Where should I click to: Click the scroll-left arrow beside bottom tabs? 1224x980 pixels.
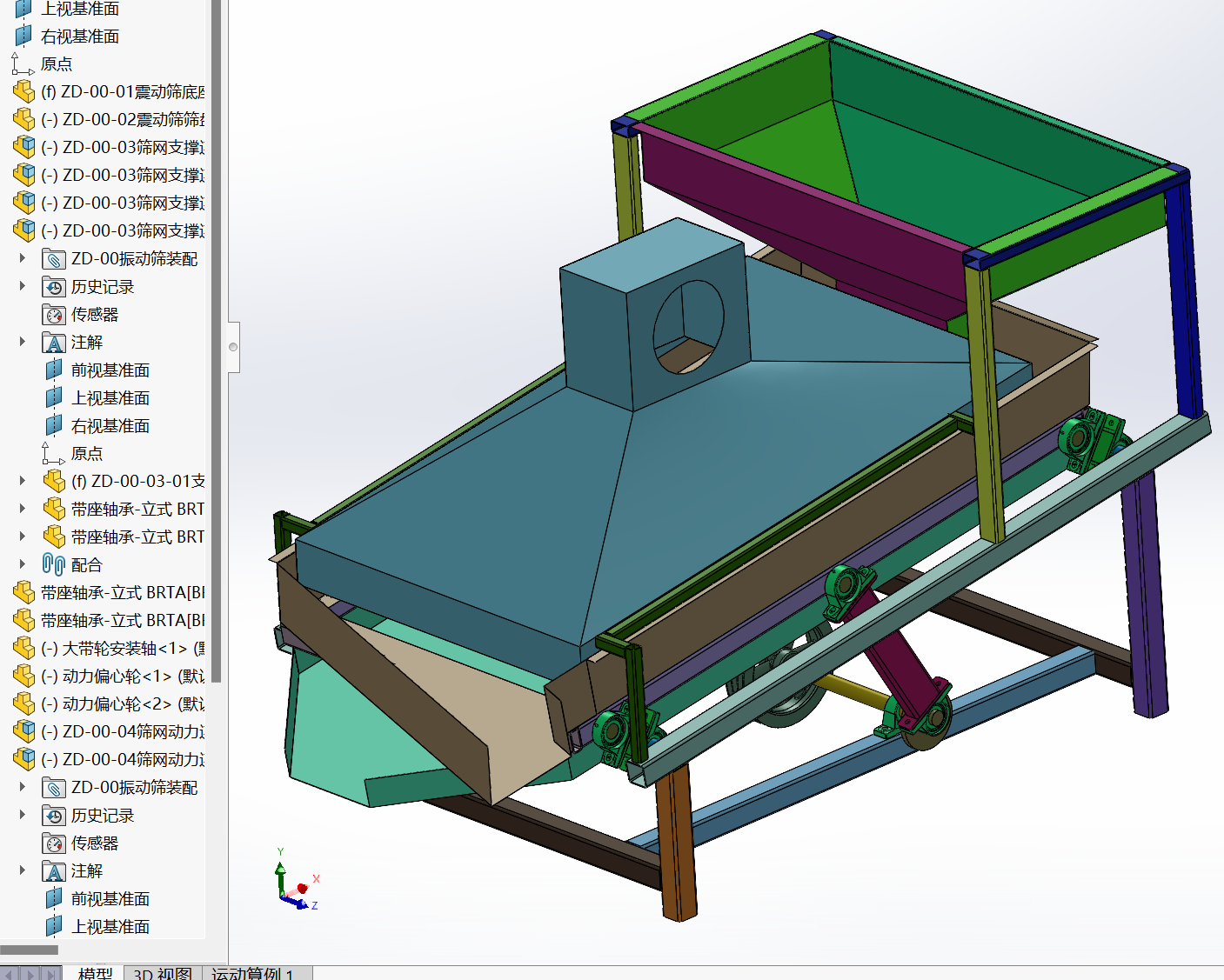coord(10,974)
